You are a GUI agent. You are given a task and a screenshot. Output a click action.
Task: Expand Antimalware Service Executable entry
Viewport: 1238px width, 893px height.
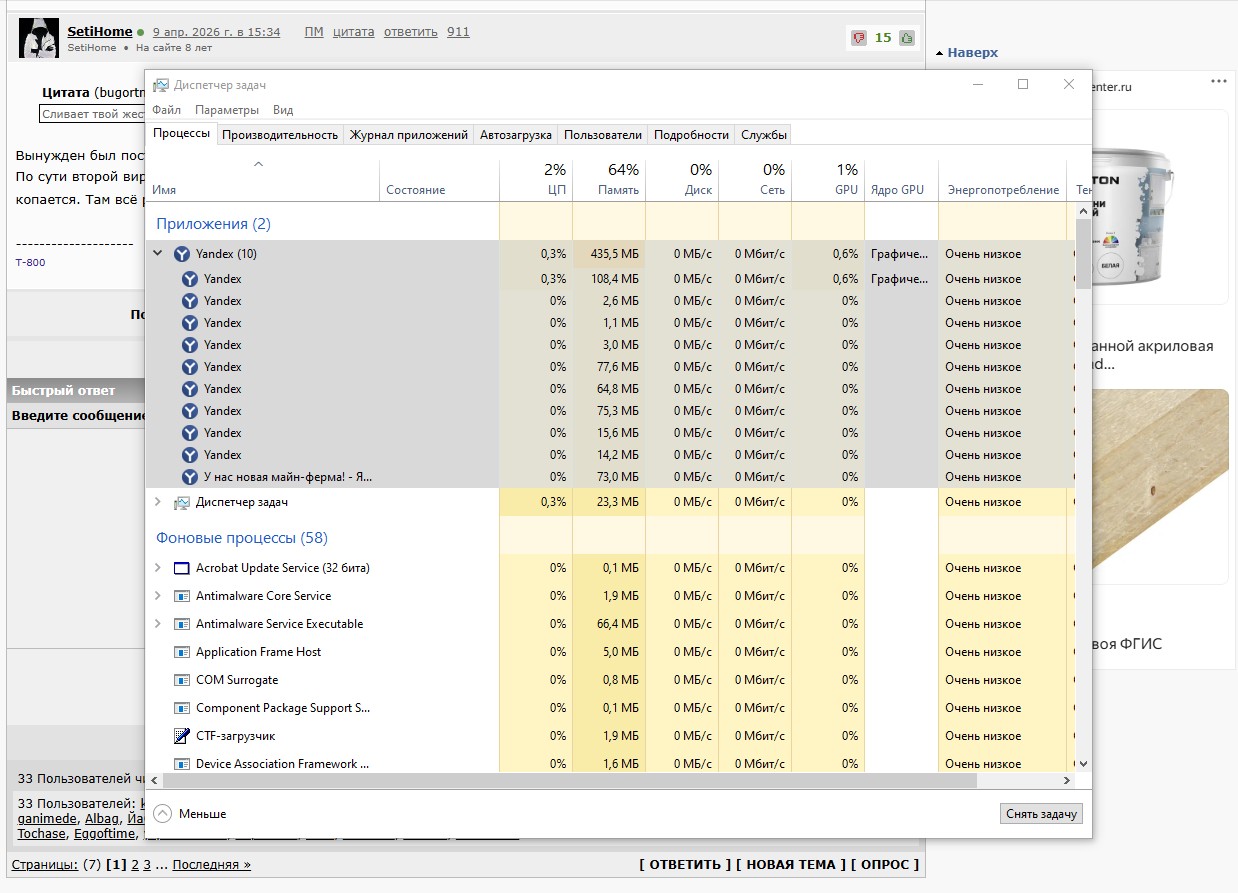pos(157,624)
